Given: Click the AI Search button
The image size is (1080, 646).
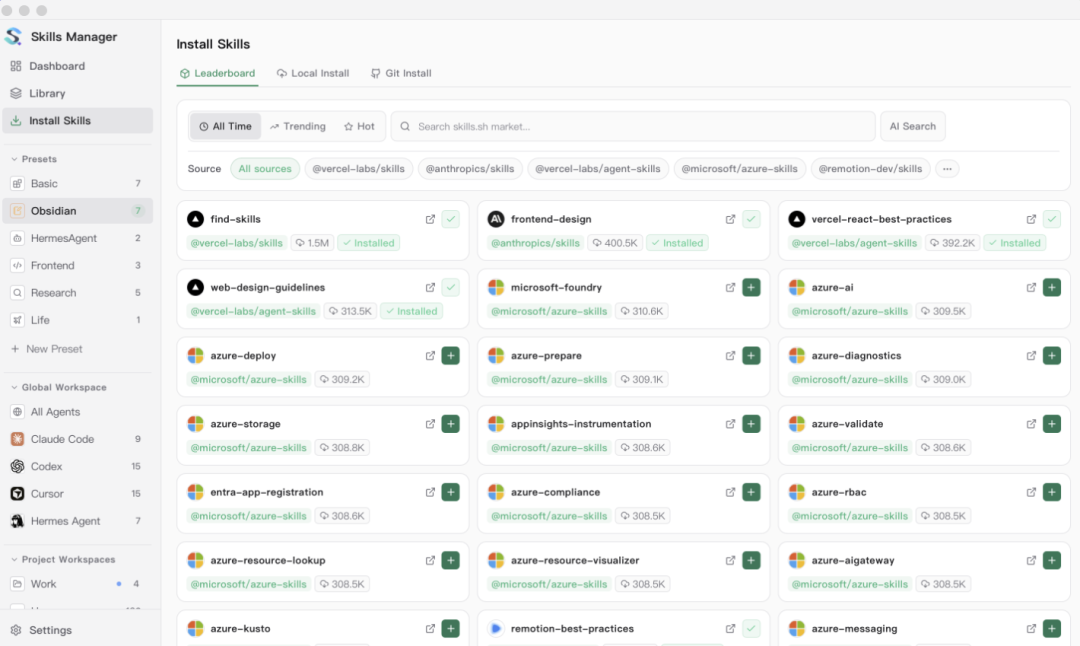Looking at the screenshot, I should click(912, 126).
